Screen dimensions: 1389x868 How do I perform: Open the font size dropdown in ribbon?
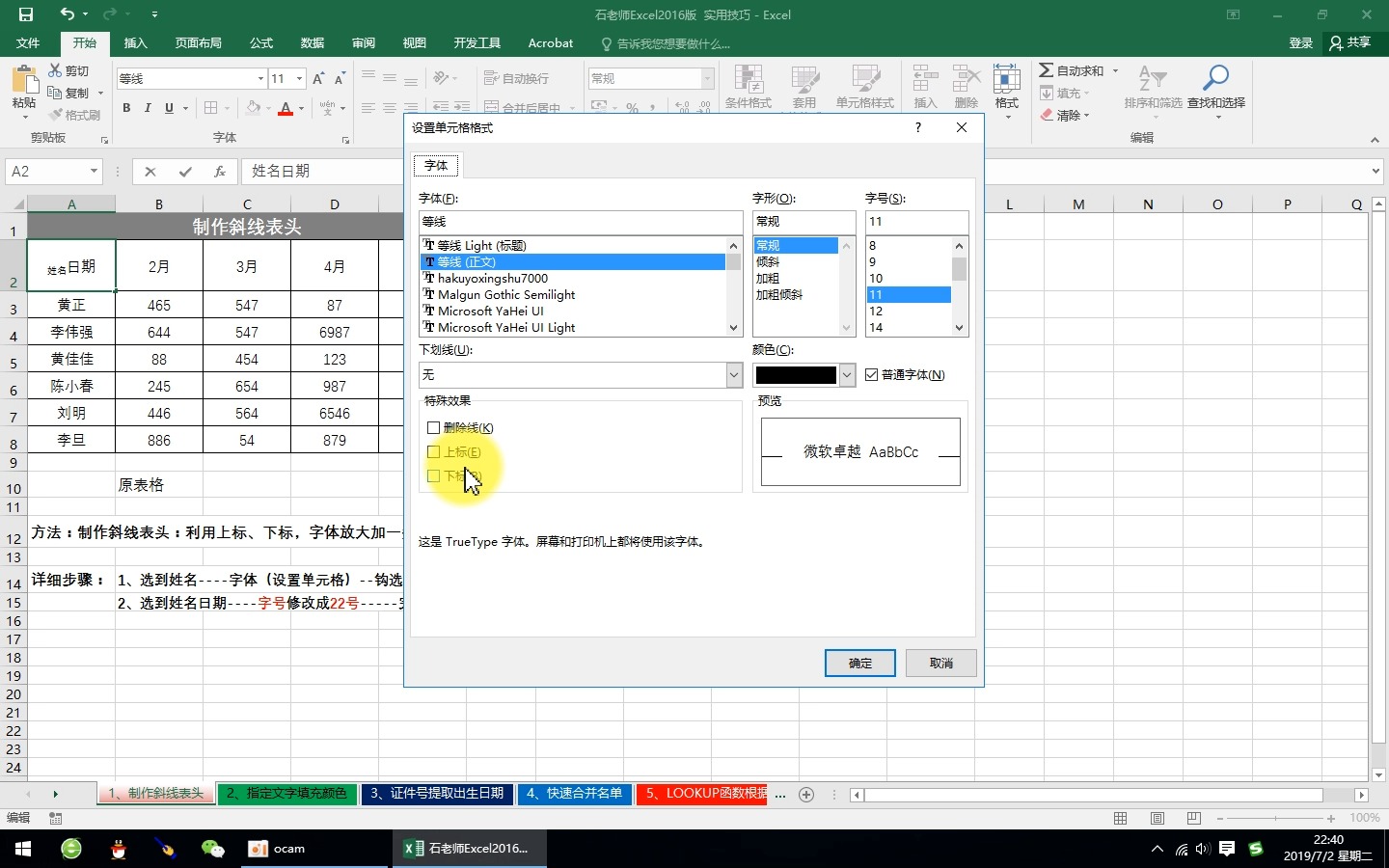point(298,78)
